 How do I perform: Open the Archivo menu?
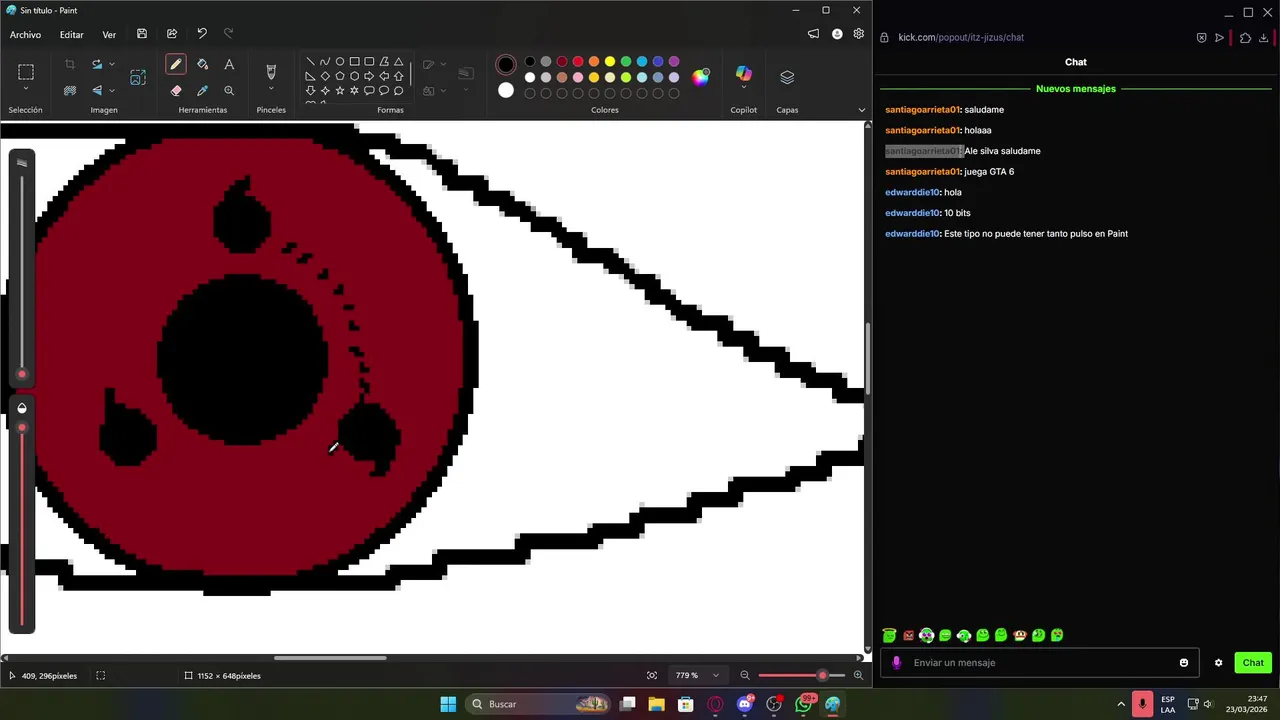click(x=26, y=35)
